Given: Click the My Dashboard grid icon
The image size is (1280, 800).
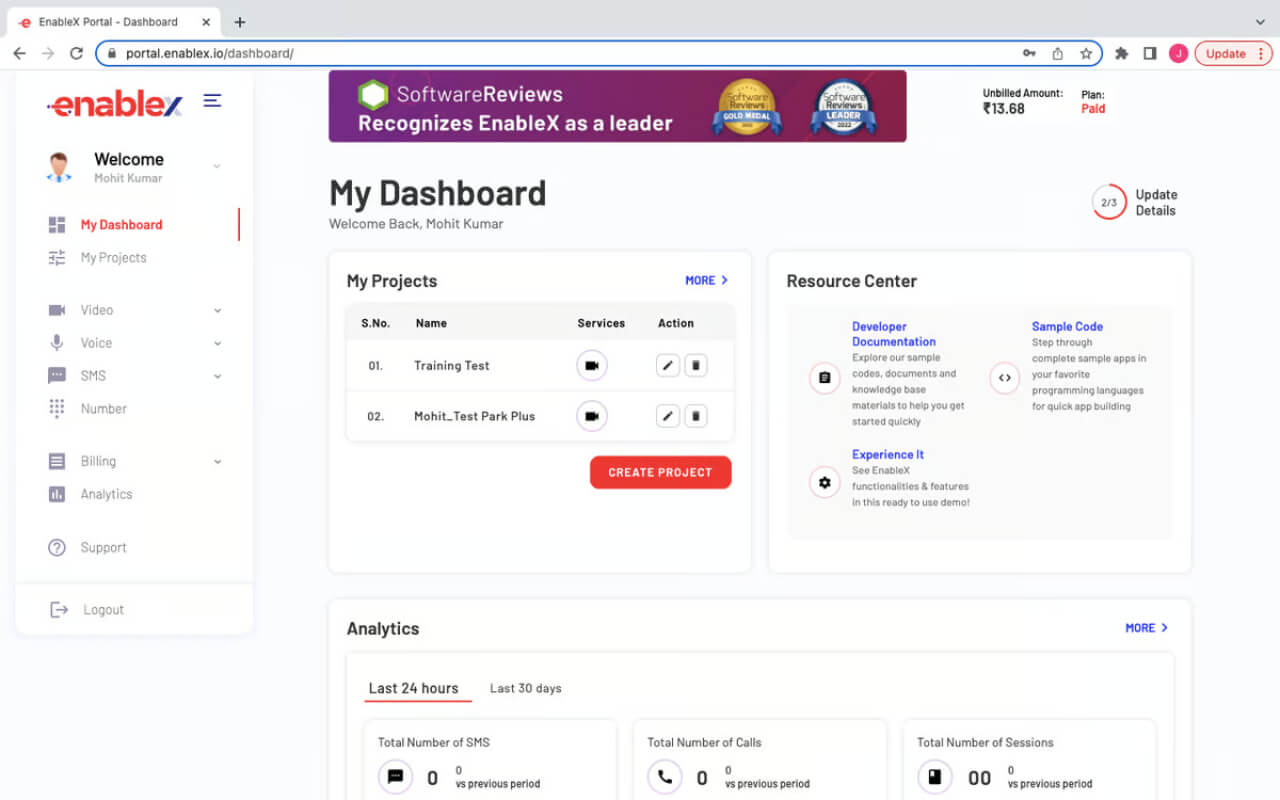Looking at the screenshot, I should tap(57, 225).
